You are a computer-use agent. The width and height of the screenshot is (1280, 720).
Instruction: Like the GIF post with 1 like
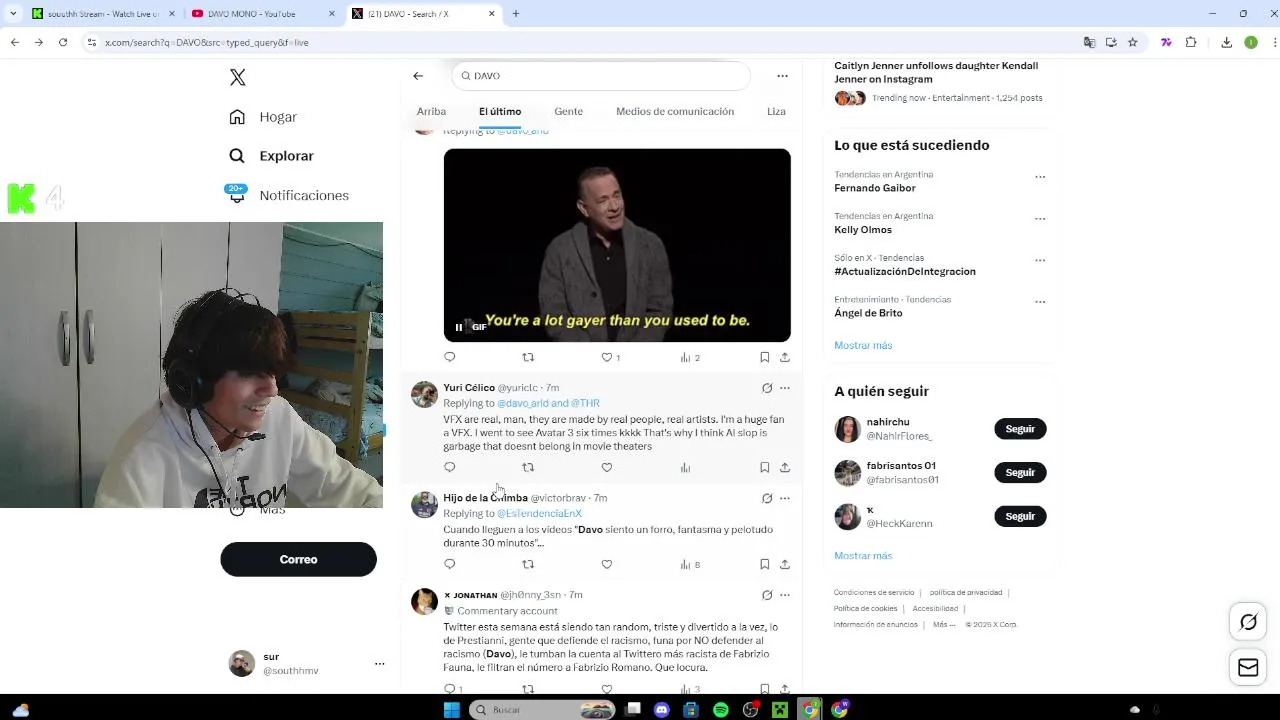coord(610,357)
